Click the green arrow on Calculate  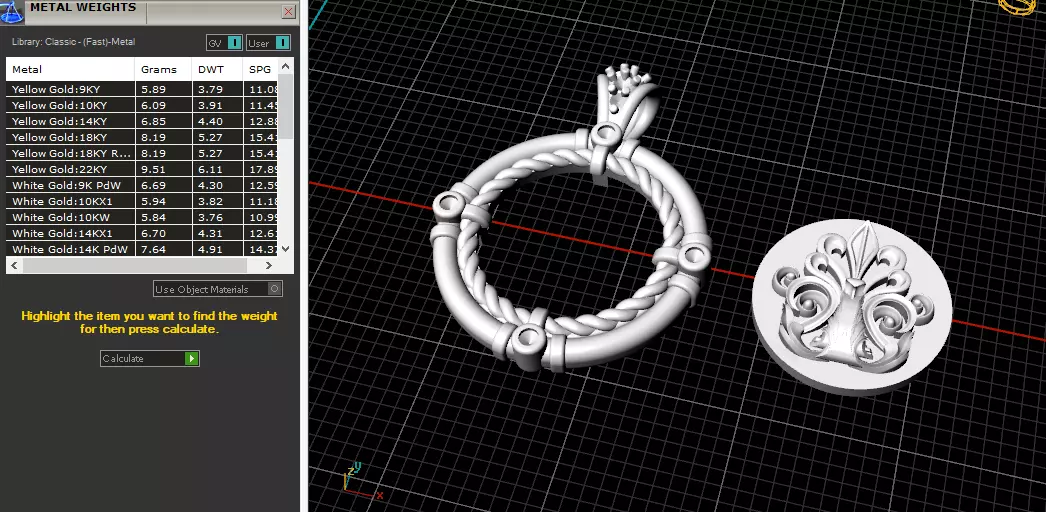[191, 359]
